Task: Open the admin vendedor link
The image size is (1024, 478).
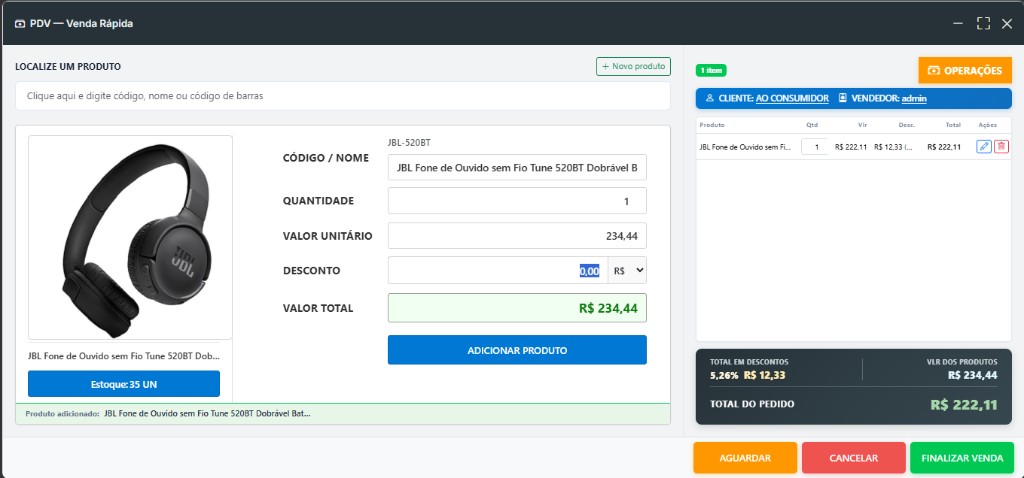Action: [x=914, y=99]
